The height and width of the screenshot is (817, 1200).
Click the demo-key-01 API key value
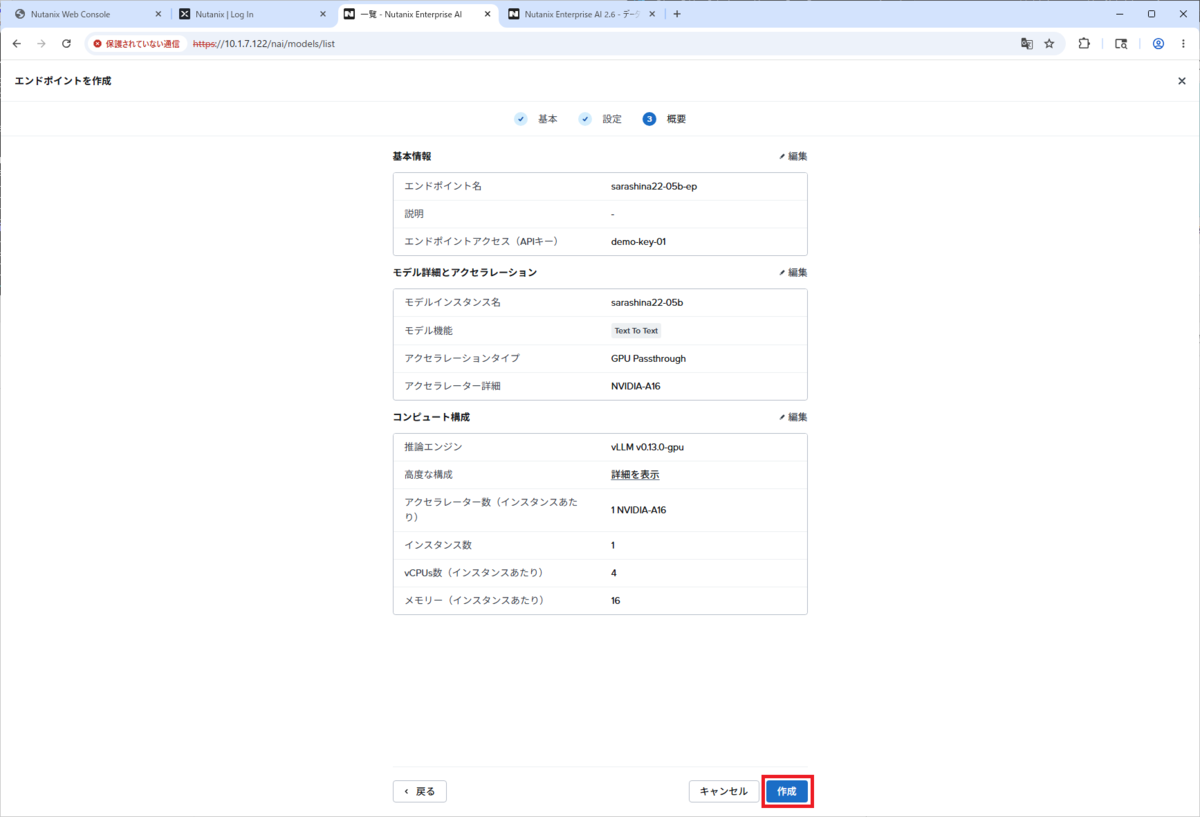click(x=638, y=241)
